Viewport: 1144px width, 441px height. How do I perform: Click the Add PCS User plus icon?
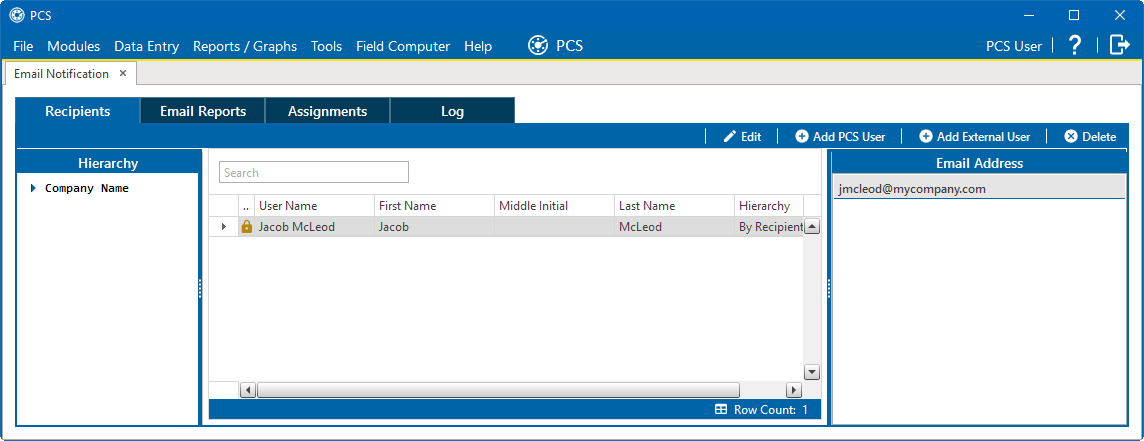(x=802, y=137)
